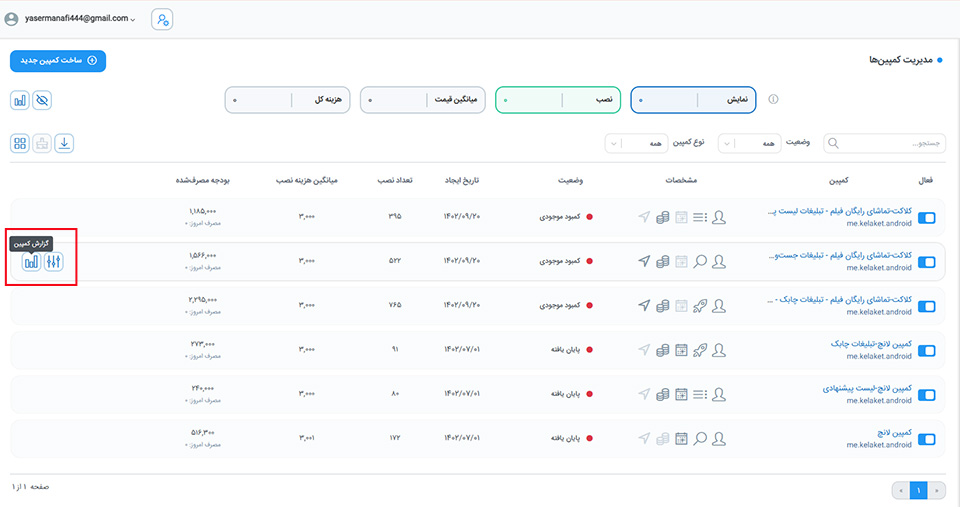Image resolution: width=960 pixels, height=507 pixels.
Task: Click the download icon above the table
Action: [64, 143]
